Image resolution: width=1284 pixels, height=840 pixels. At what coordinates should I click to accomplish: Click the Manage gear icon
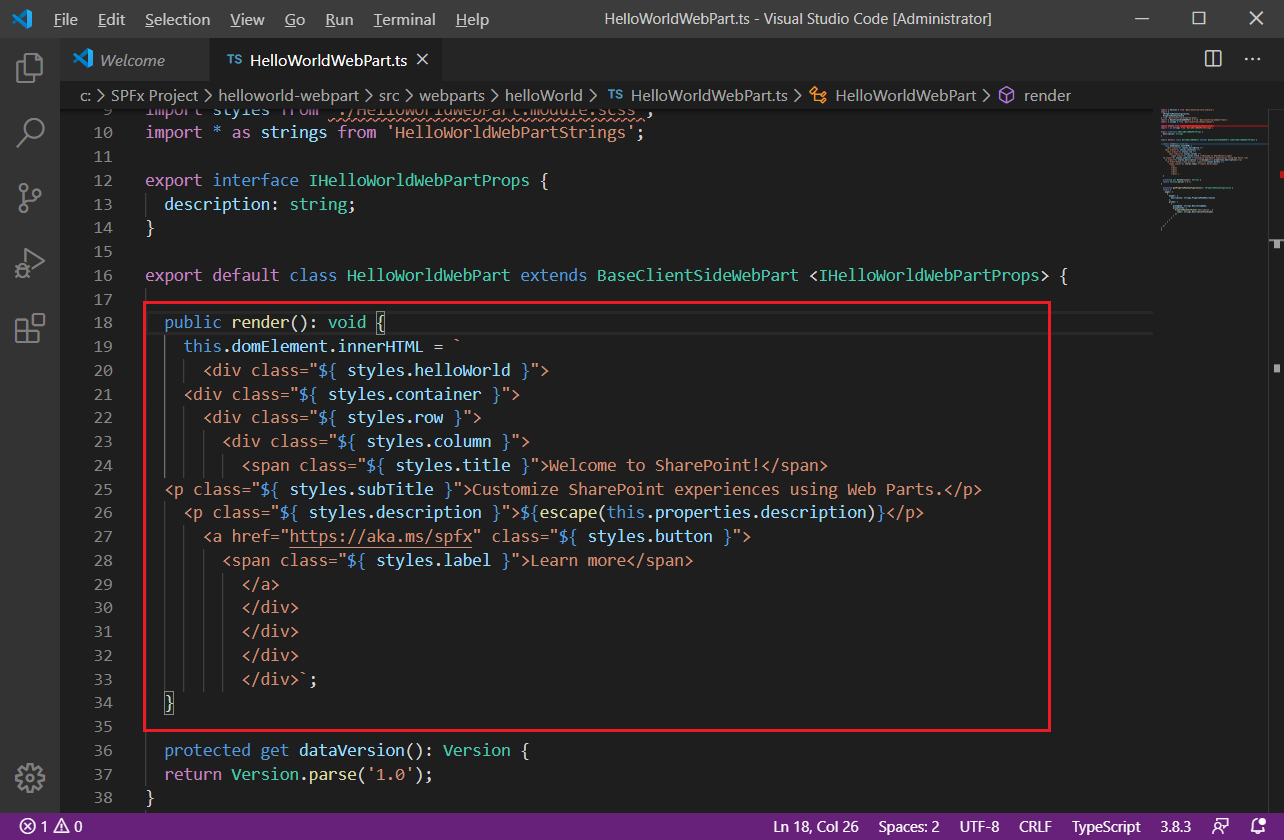tap(30, 777)
